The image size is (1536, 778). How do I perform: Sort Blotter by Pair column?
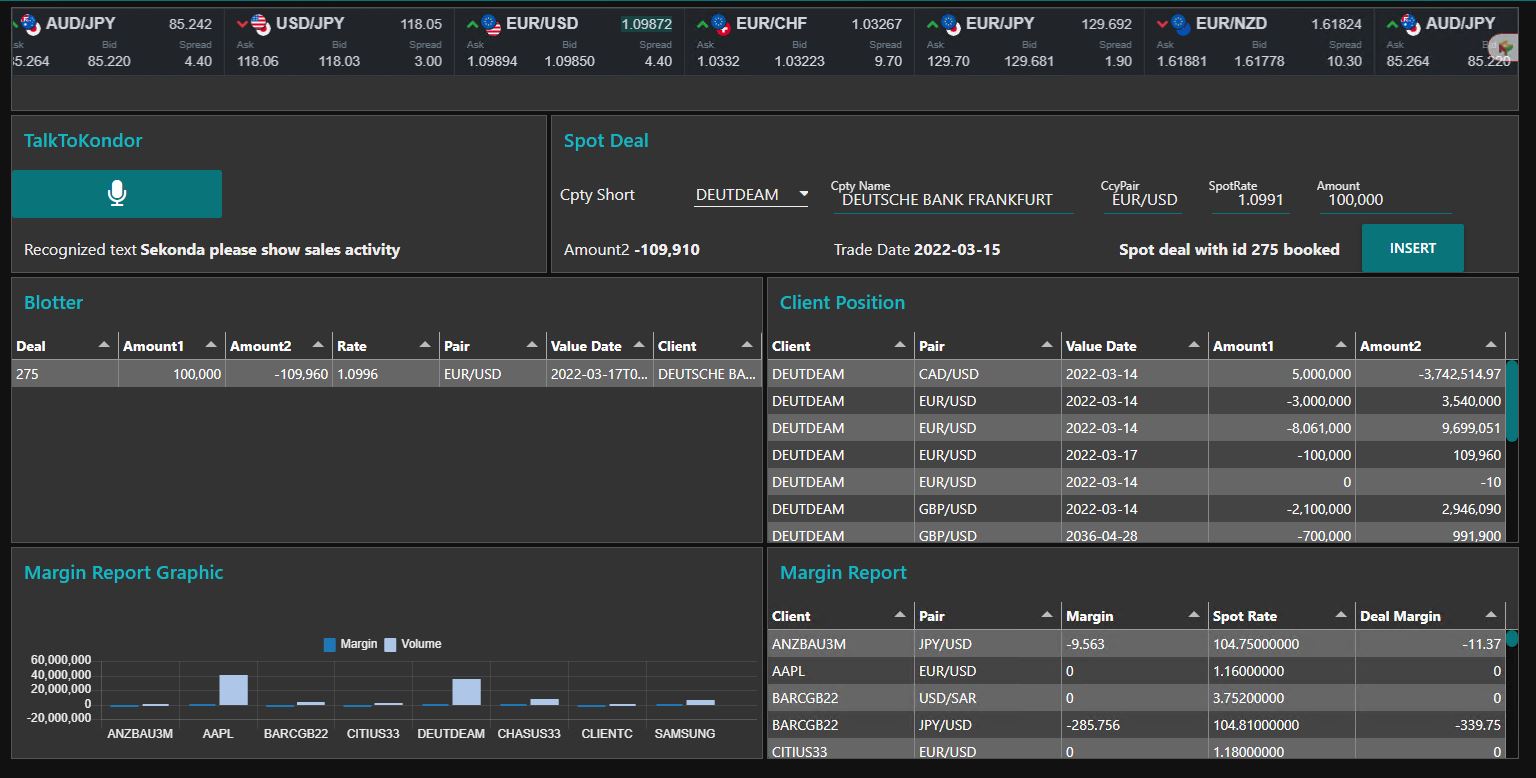click(492, 346)
